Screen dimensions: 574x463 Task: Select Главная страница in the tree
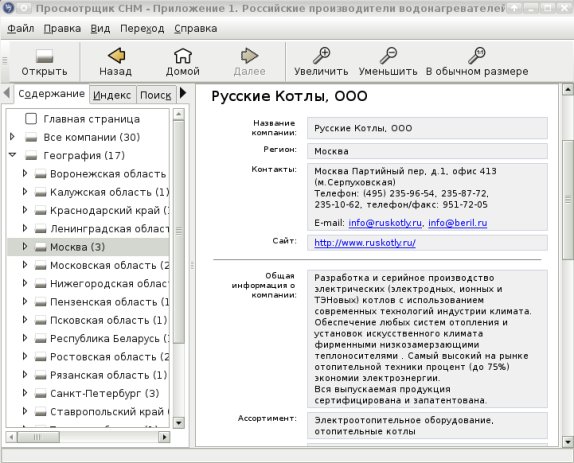(x=92, y=119)
